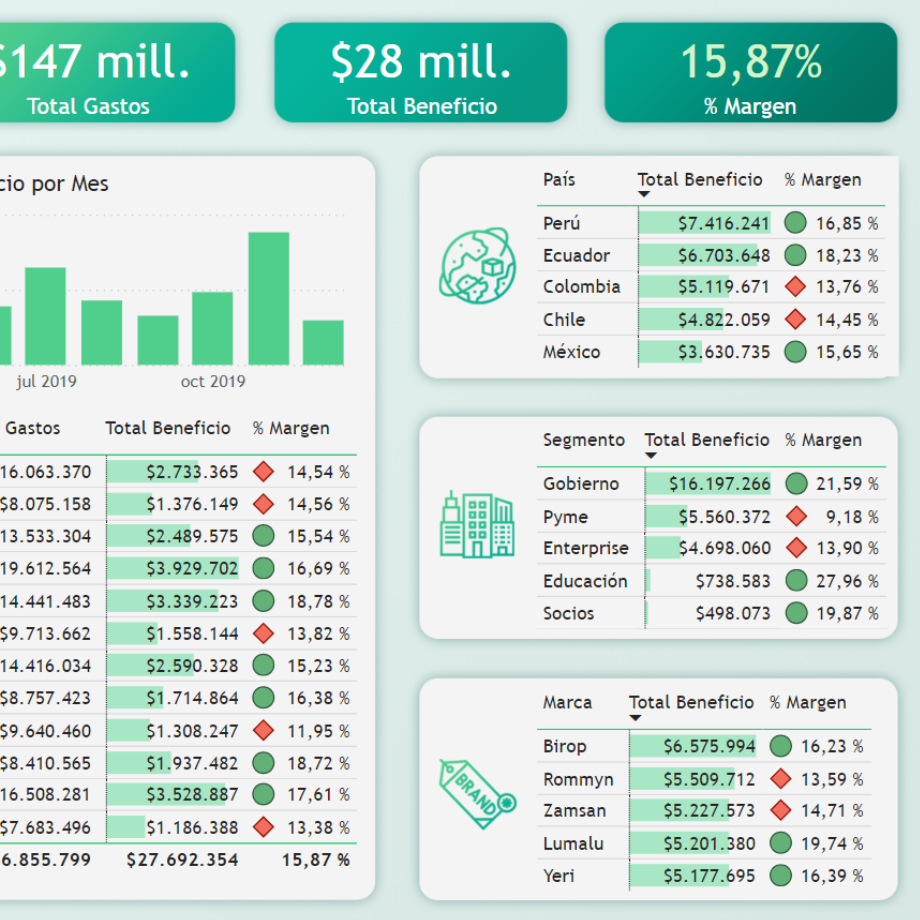Click the globe icon beside País table
Viewport: 920px width, 920px height.
click(476, 266)
